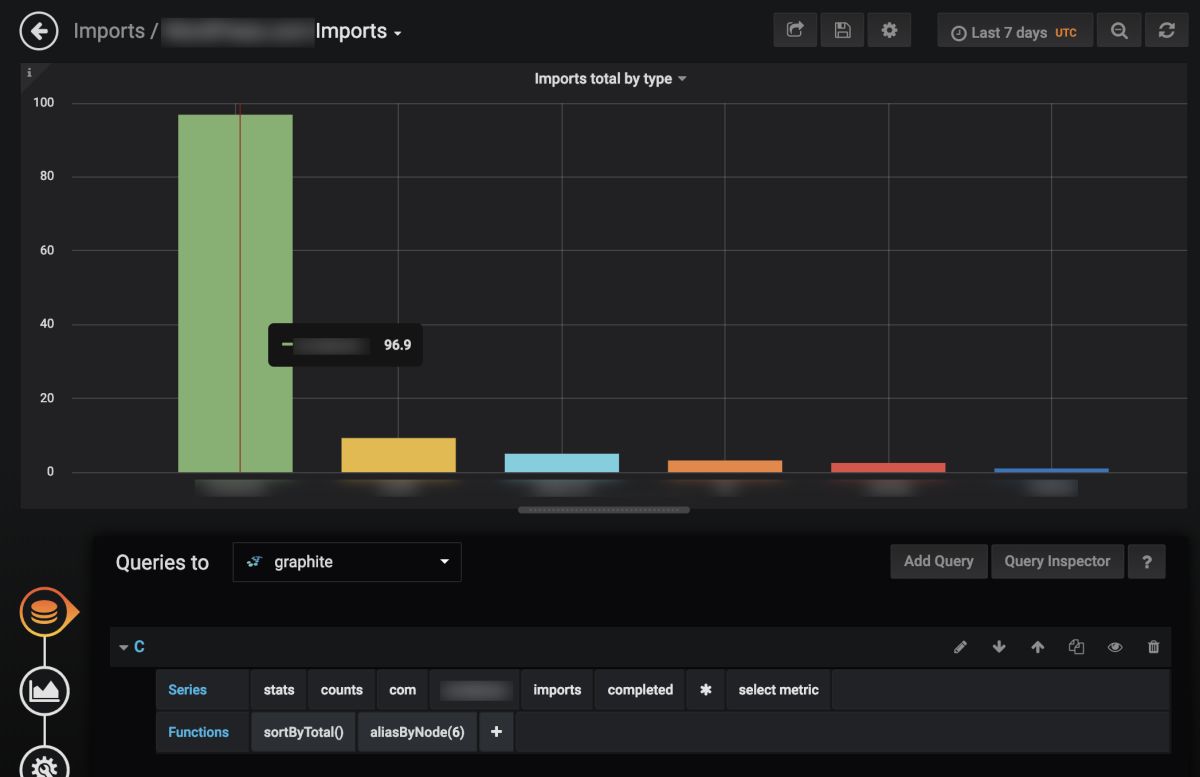This screenshot has width=1200, height=777.
Task: Select the 'counts' series segment
Action: 342,690
